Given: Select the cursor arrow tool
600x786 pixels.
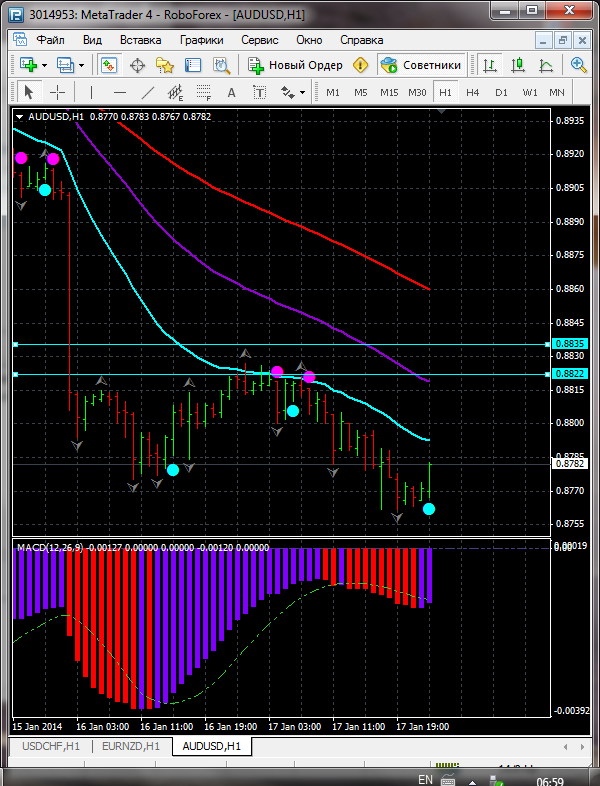Looking at the screenshot, I should 29,92.
